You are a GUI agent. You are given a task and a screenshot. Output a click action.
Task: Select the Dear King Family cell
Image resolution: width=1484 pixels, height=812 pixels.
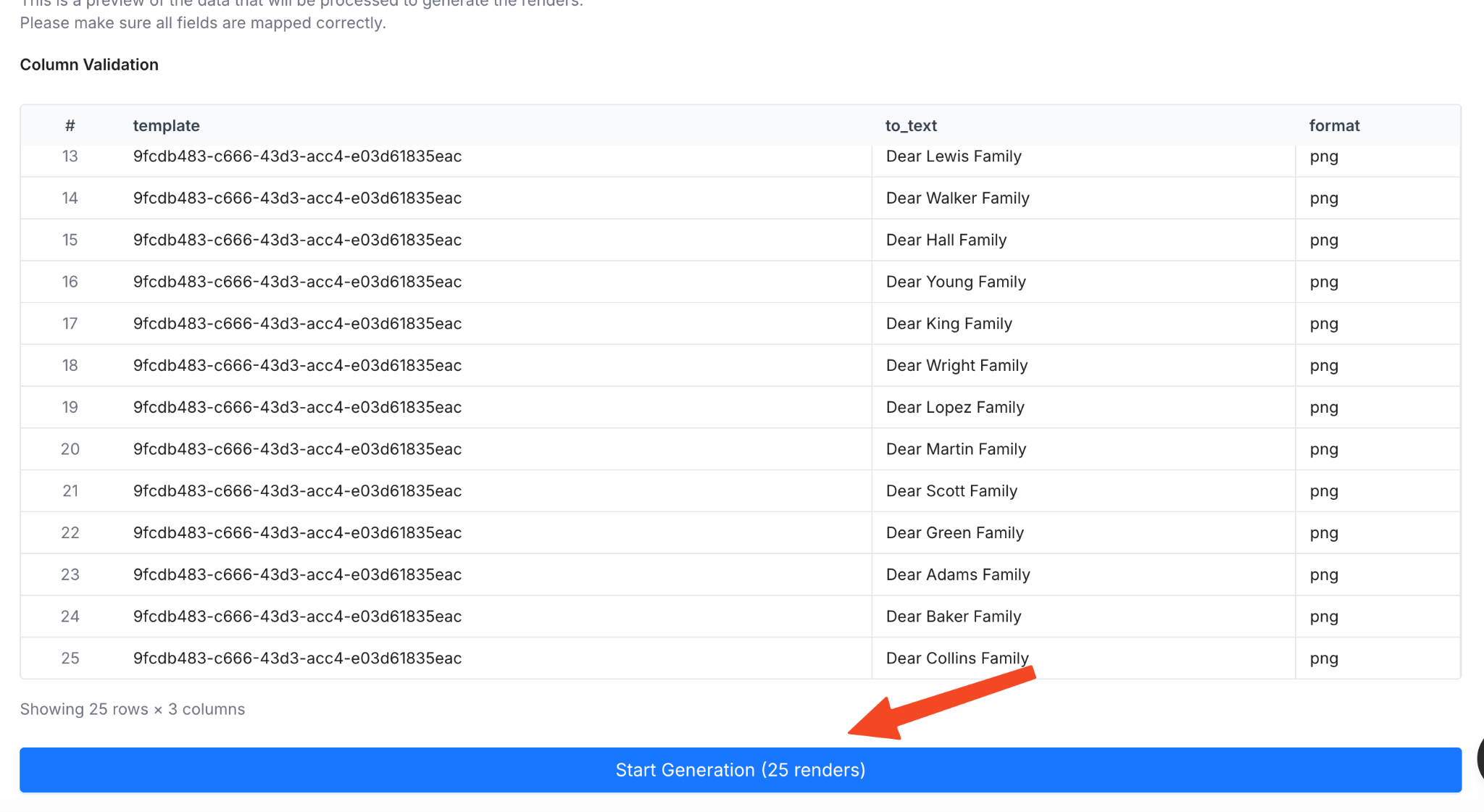click(949, 324)
